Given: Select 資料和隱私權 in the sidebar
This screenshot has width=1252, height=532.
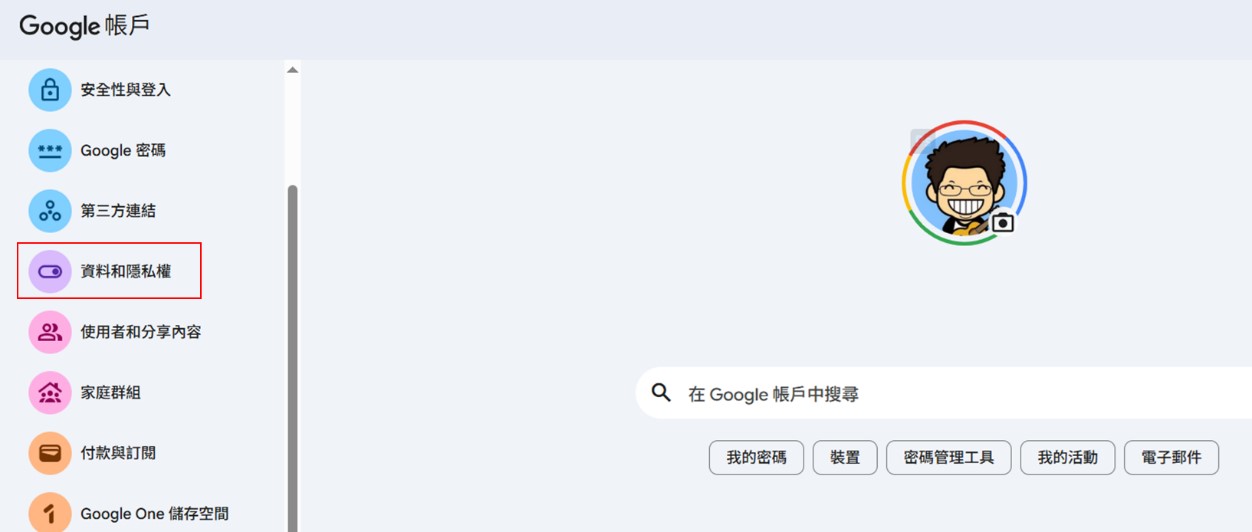Looking at the screenshot, I should 126,271.
